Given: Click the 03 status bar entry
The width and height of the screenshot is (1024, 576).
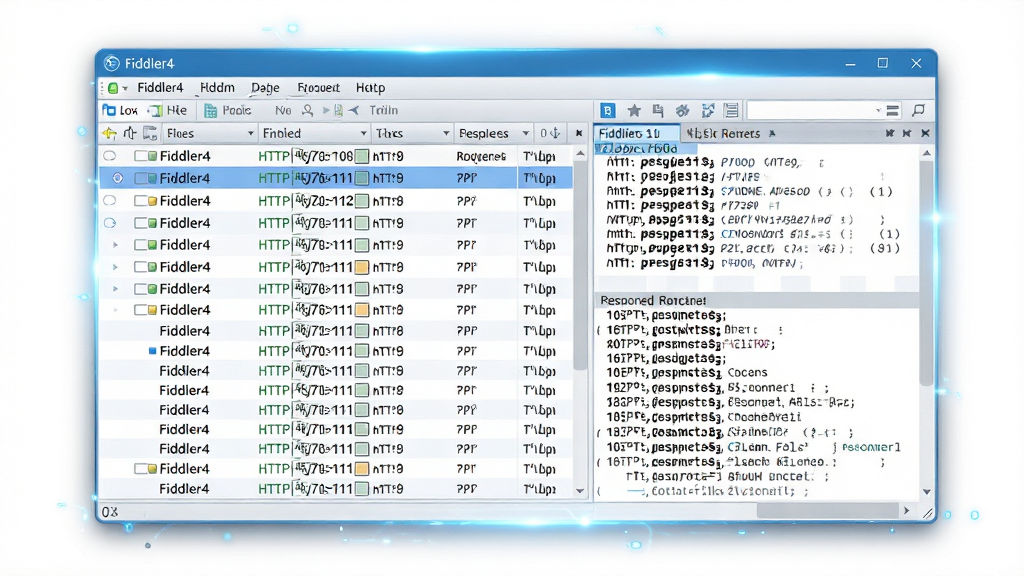Looking at the screenshot, I should pos(110,511).
